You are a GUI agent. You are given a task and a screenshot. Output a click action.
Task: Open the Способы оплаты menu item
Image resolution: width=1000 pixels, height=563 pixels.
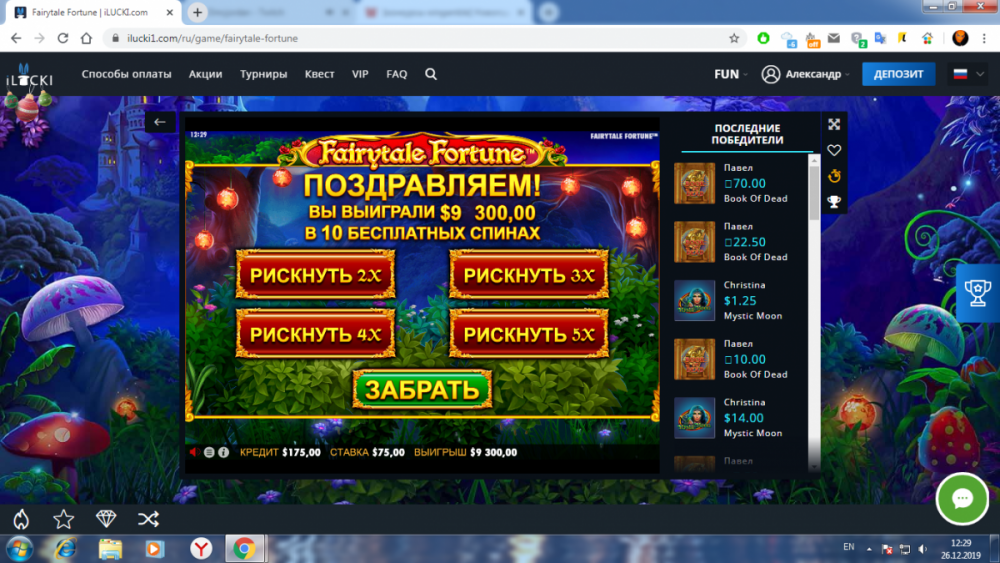tap(126, 74)
